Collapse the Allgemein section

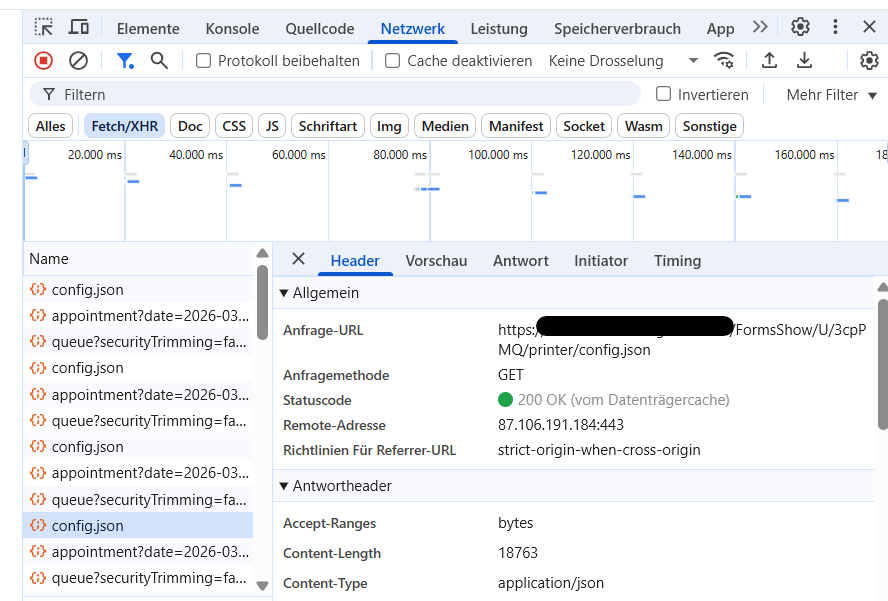click(320, 293)
